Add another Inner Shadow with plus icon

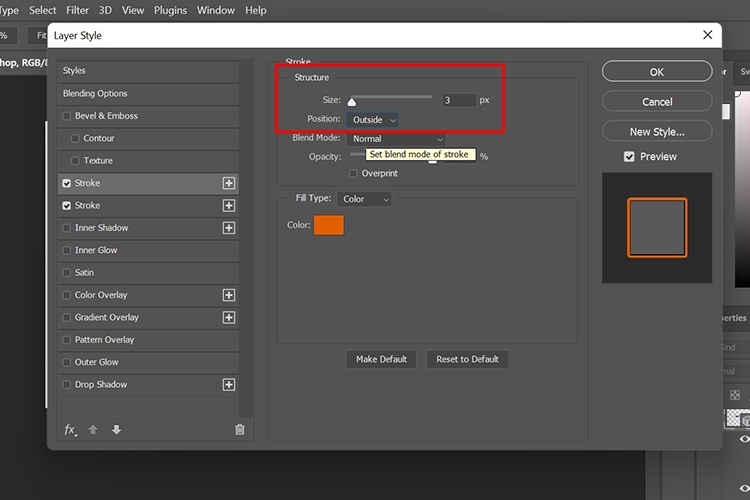coord(229,228)
